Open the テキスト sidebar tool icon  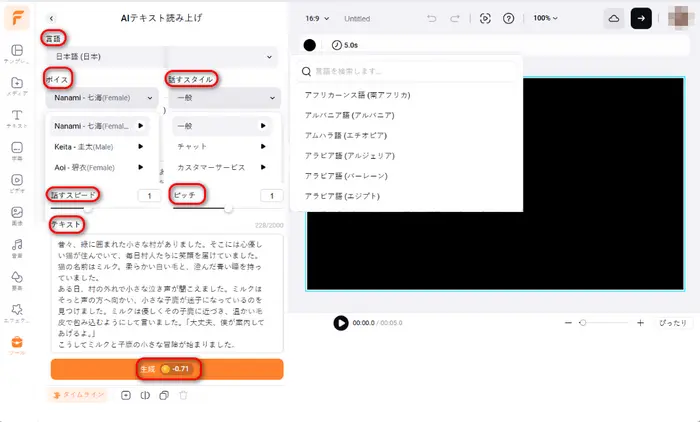click(x=17, y=119)
